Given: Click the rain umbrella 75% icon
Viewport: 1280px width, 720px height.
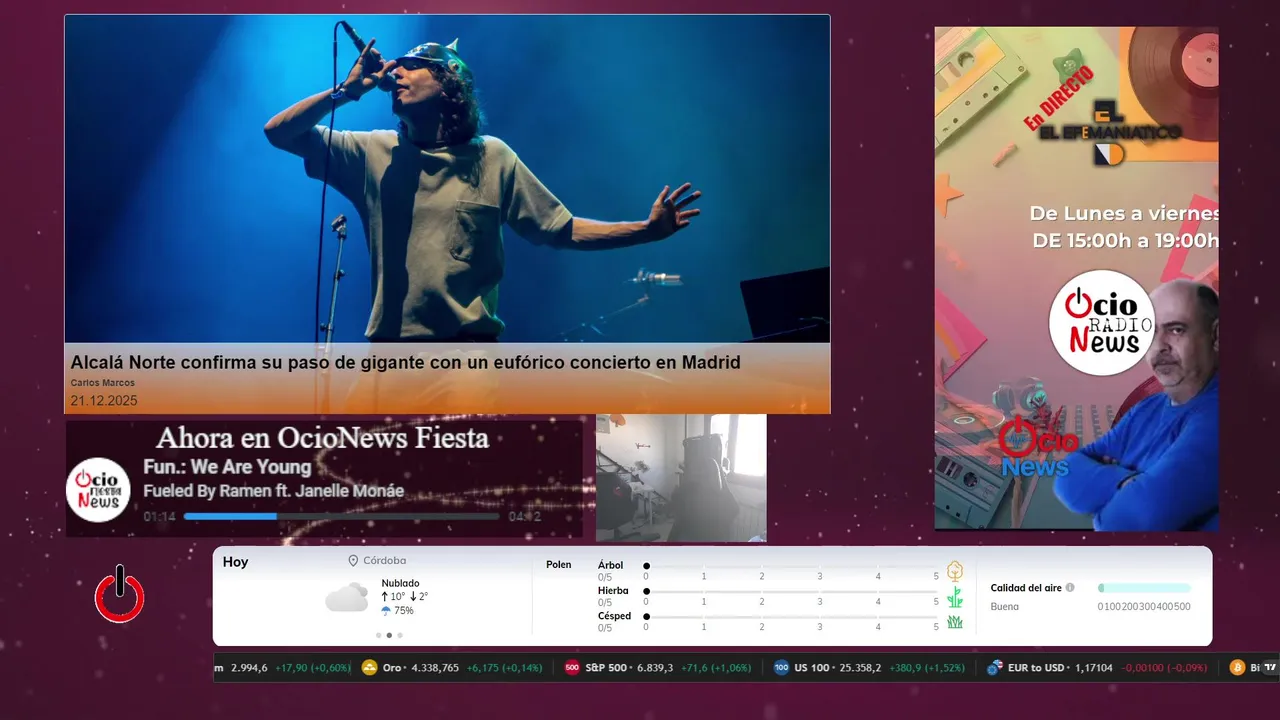Looking at the screenshot, I should click(x=386, y=610).
